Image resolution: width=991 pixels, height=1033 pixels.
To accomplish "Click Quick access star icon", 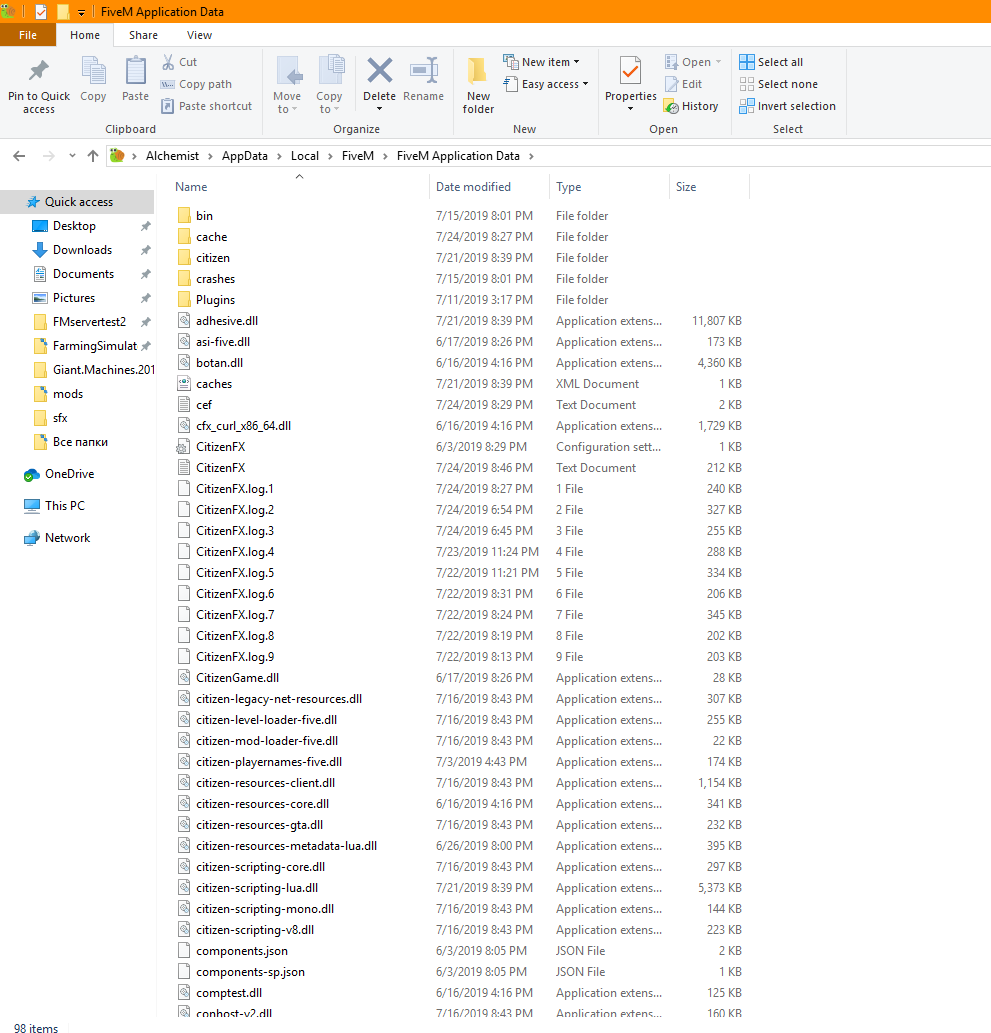I will tap(33, 202).
